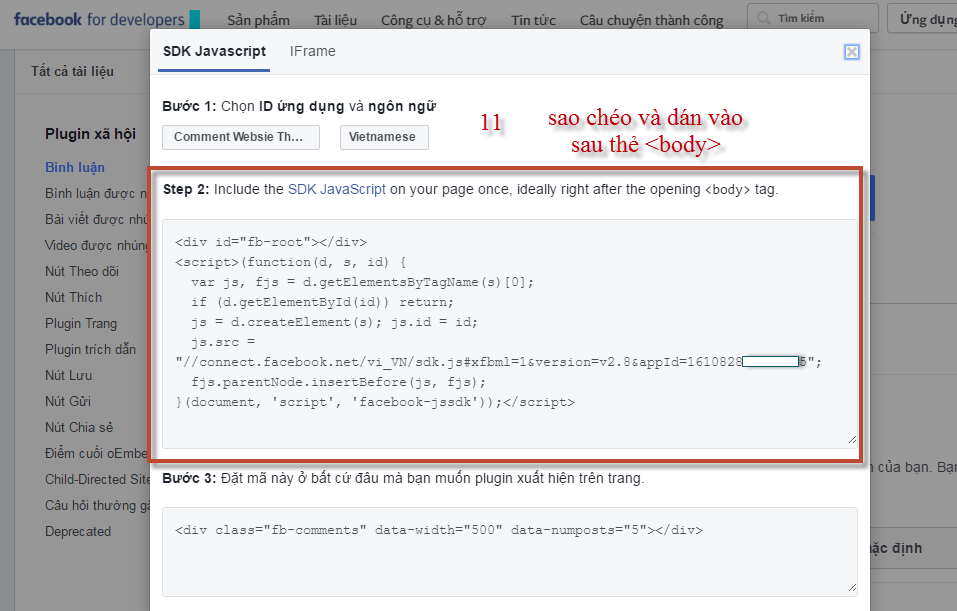Click inside the fb-comments code box
The height and width of the screenshot is (611, 957).
(x=510, y=552)
